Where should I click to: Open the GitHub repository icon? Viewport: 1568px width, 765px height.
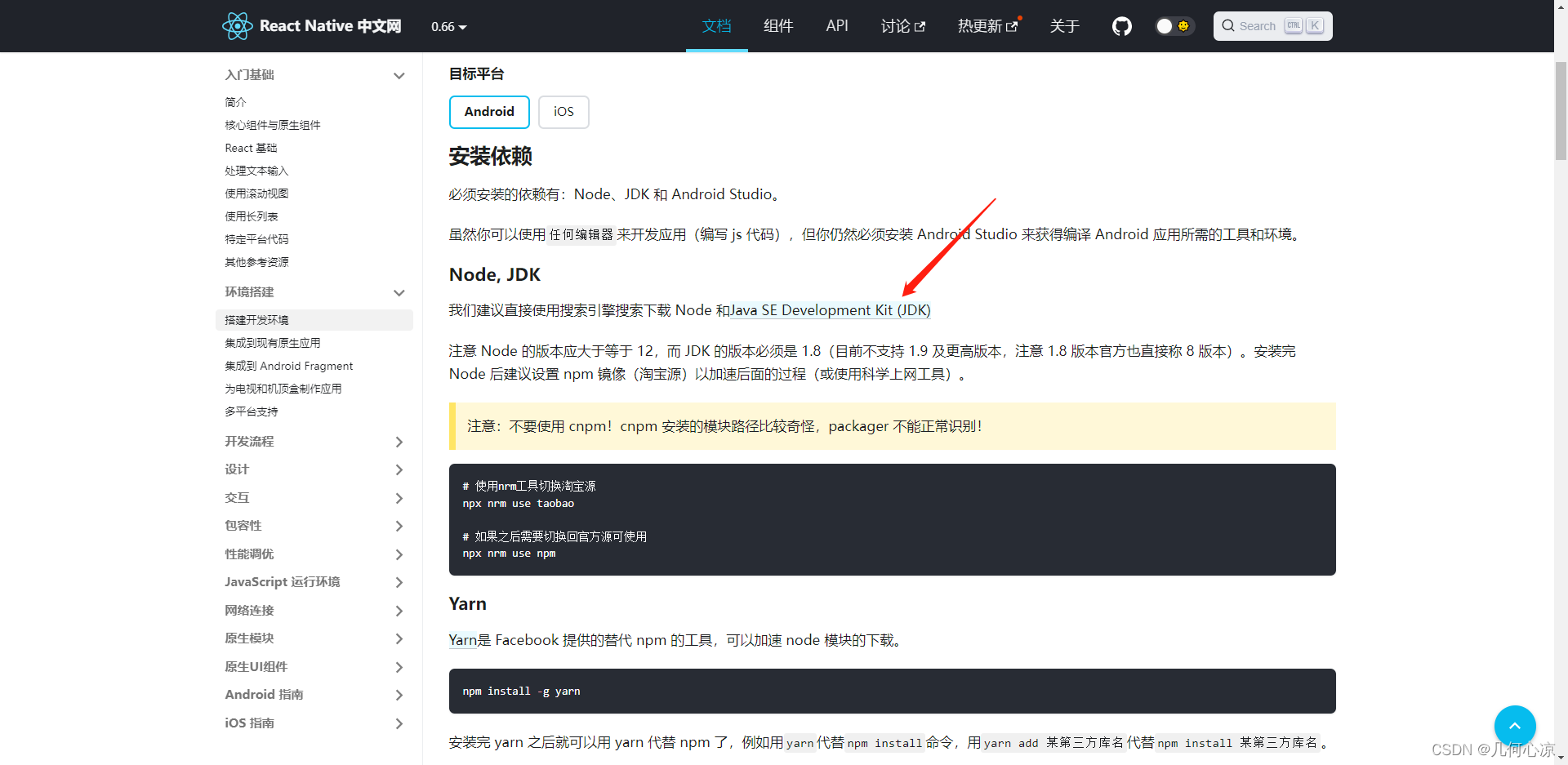tap(1122, 26)
